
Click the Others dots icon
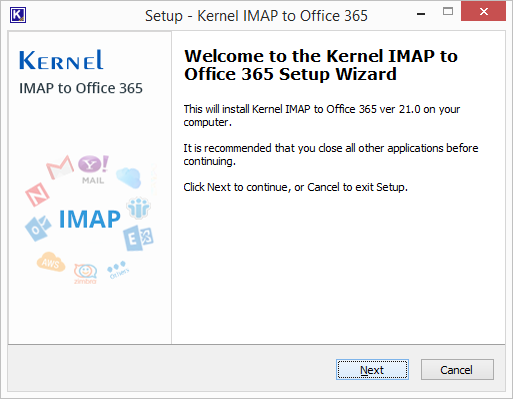(x=118, y=270)
